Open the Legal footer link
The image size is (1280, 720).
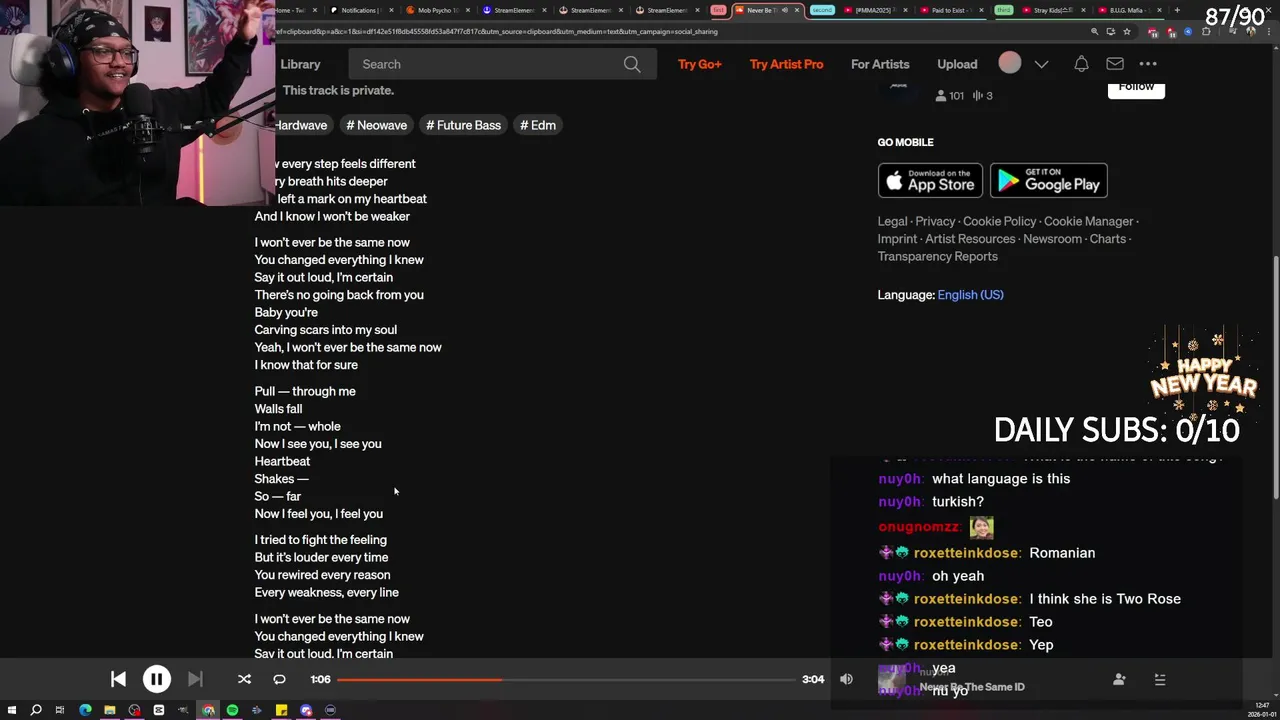pyautogui.click(x=892, y=221)
